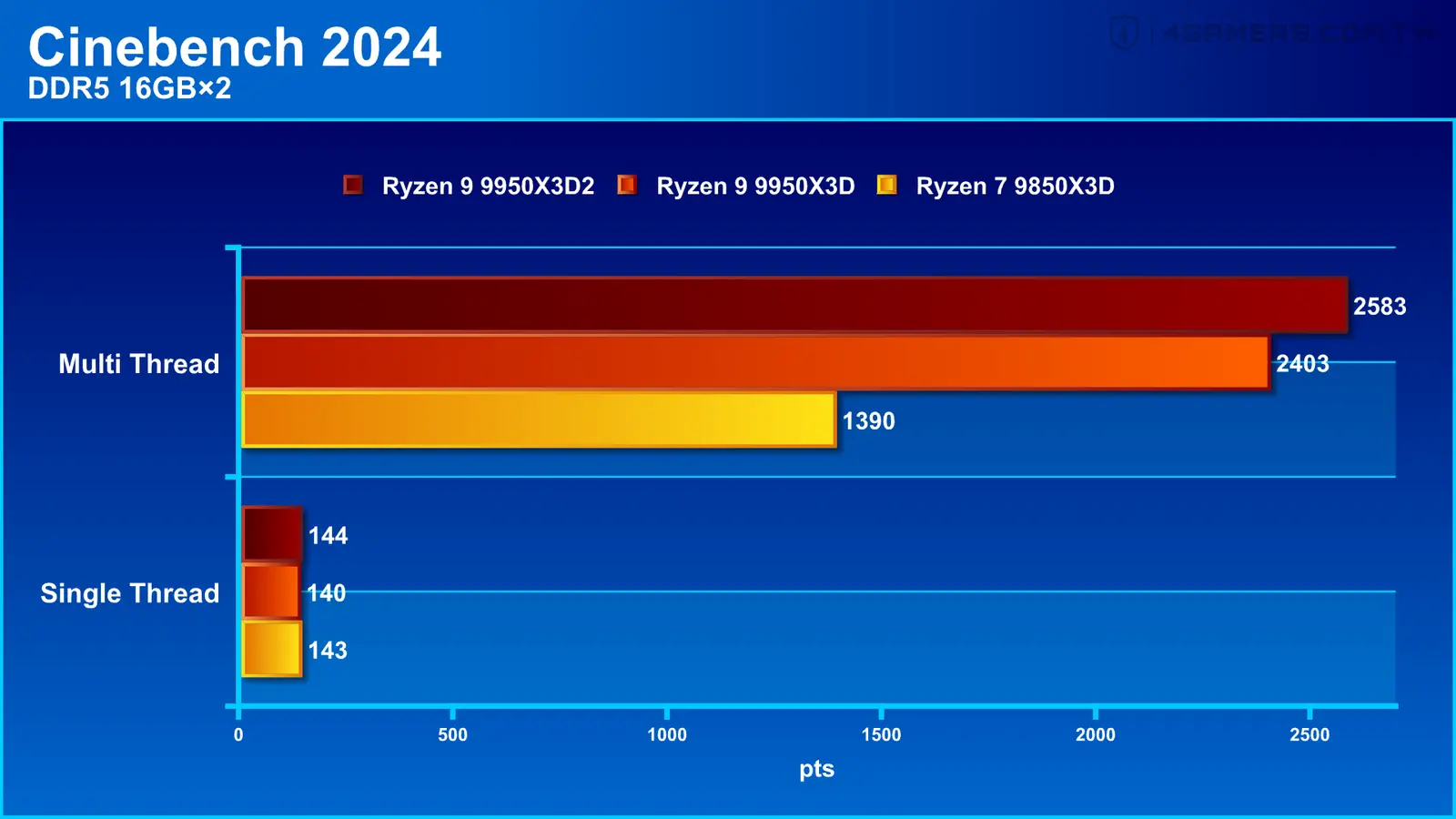Screen dimensions: 1456x819
Task: Click the orange Ryzen 9 9950X3D legend swatch
Action: pyautogui.click(x=627, y=186)
